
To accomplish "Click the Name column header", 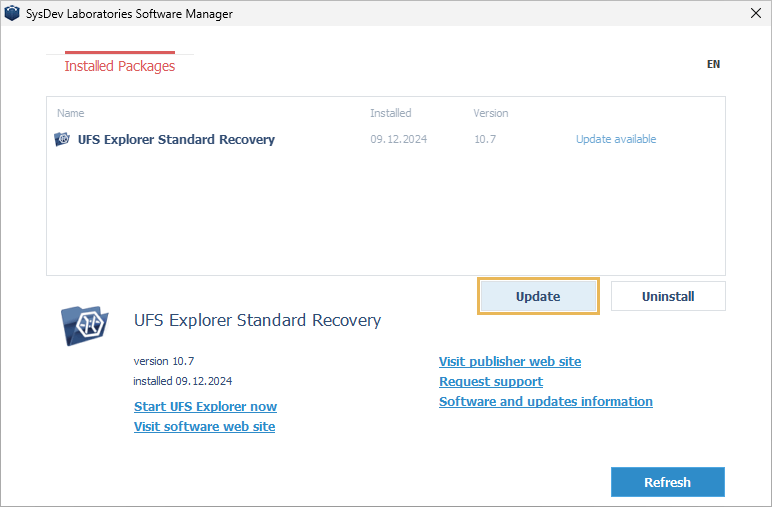I will [x=71, y=113].
